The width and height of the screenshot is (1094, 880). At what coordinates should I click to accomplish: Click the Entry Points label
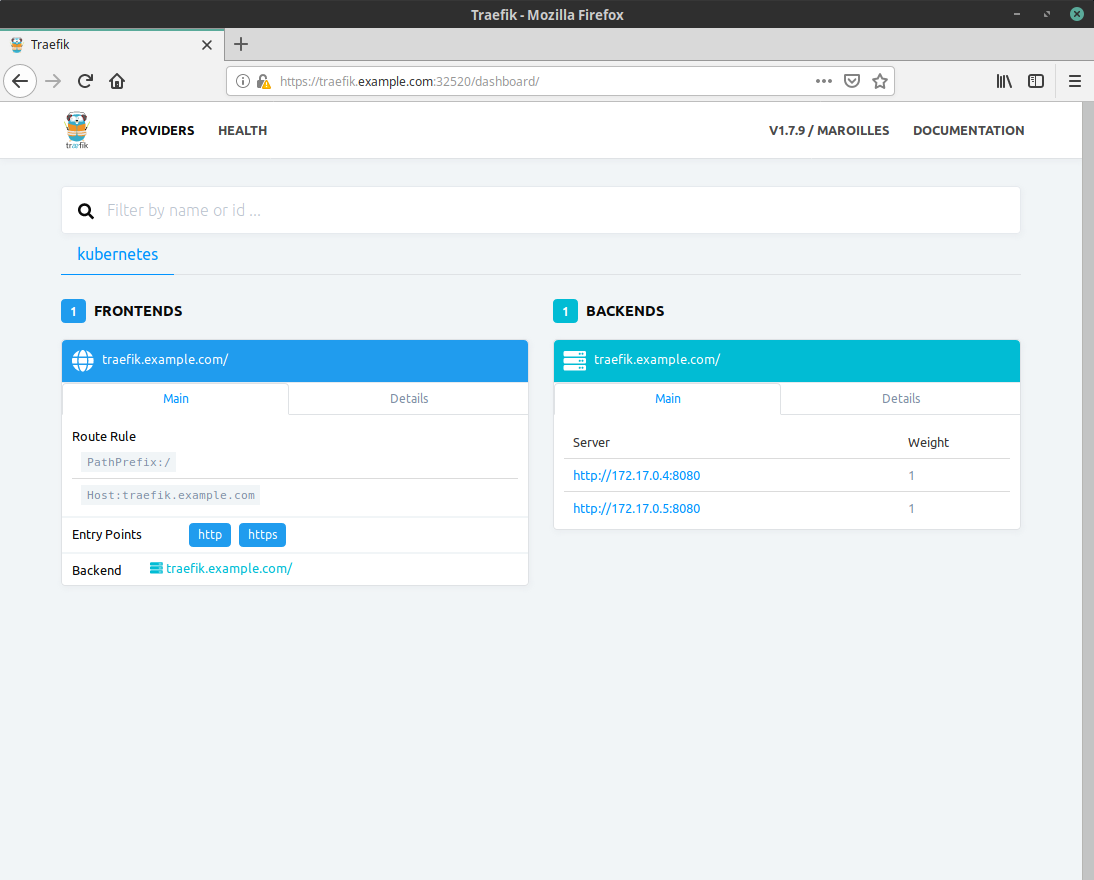[x=107, y=535]
